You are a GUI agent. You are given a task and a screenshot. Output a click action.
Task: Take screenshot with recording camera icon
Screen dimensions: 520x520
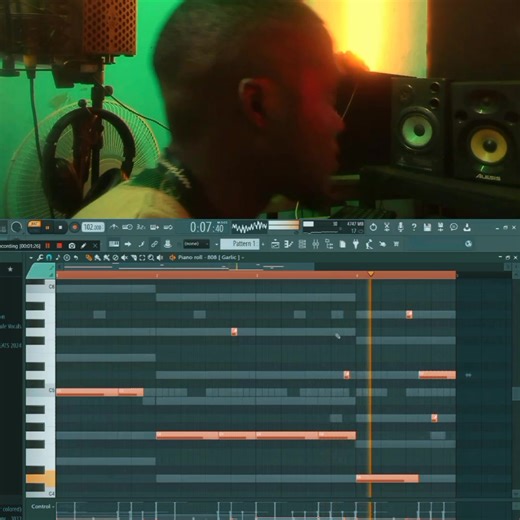[x=72, y=246]
